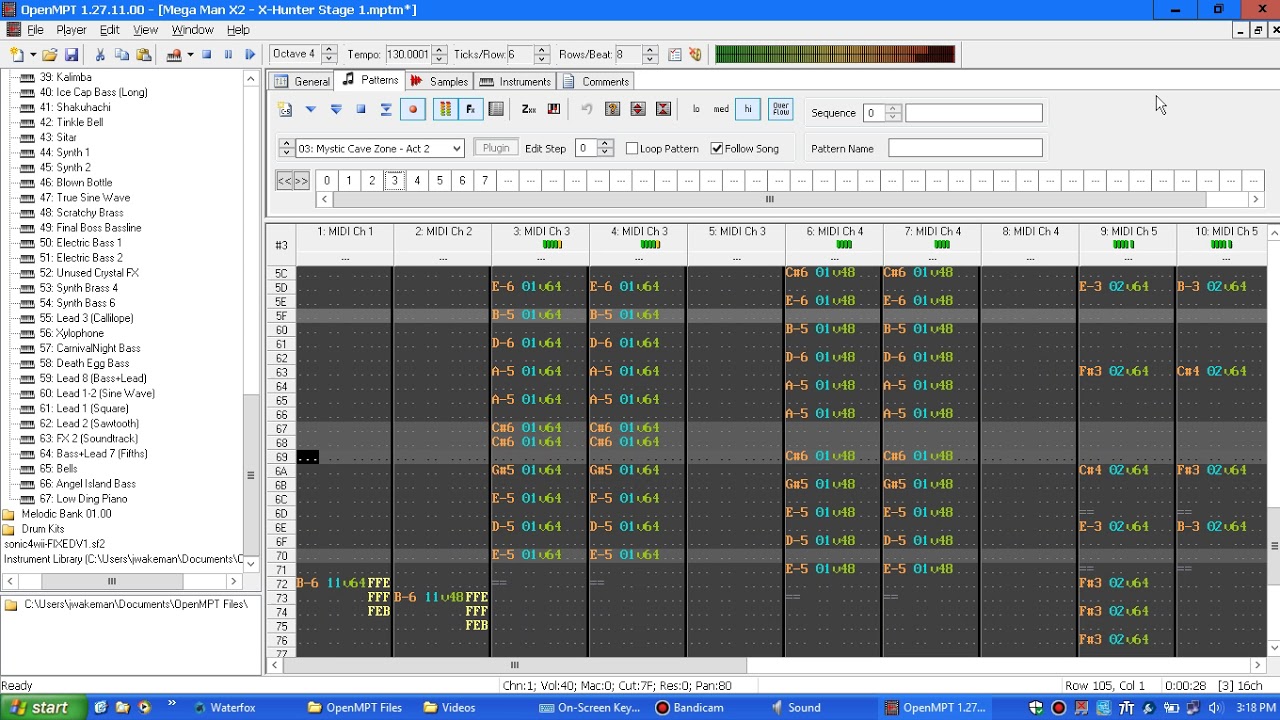Switch to the General tab

302,81
